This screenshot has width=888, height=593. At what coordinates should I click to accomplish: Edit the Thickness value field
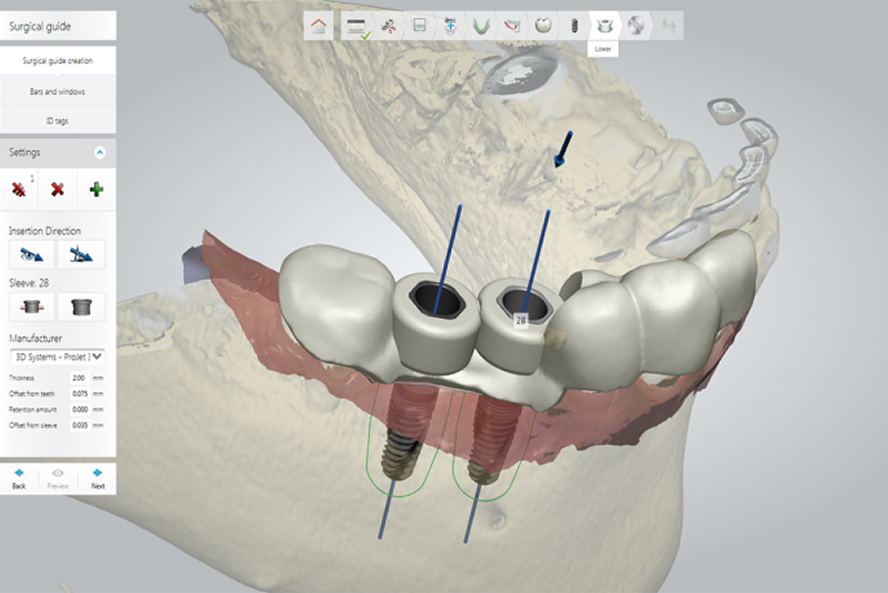coord(80,377)
